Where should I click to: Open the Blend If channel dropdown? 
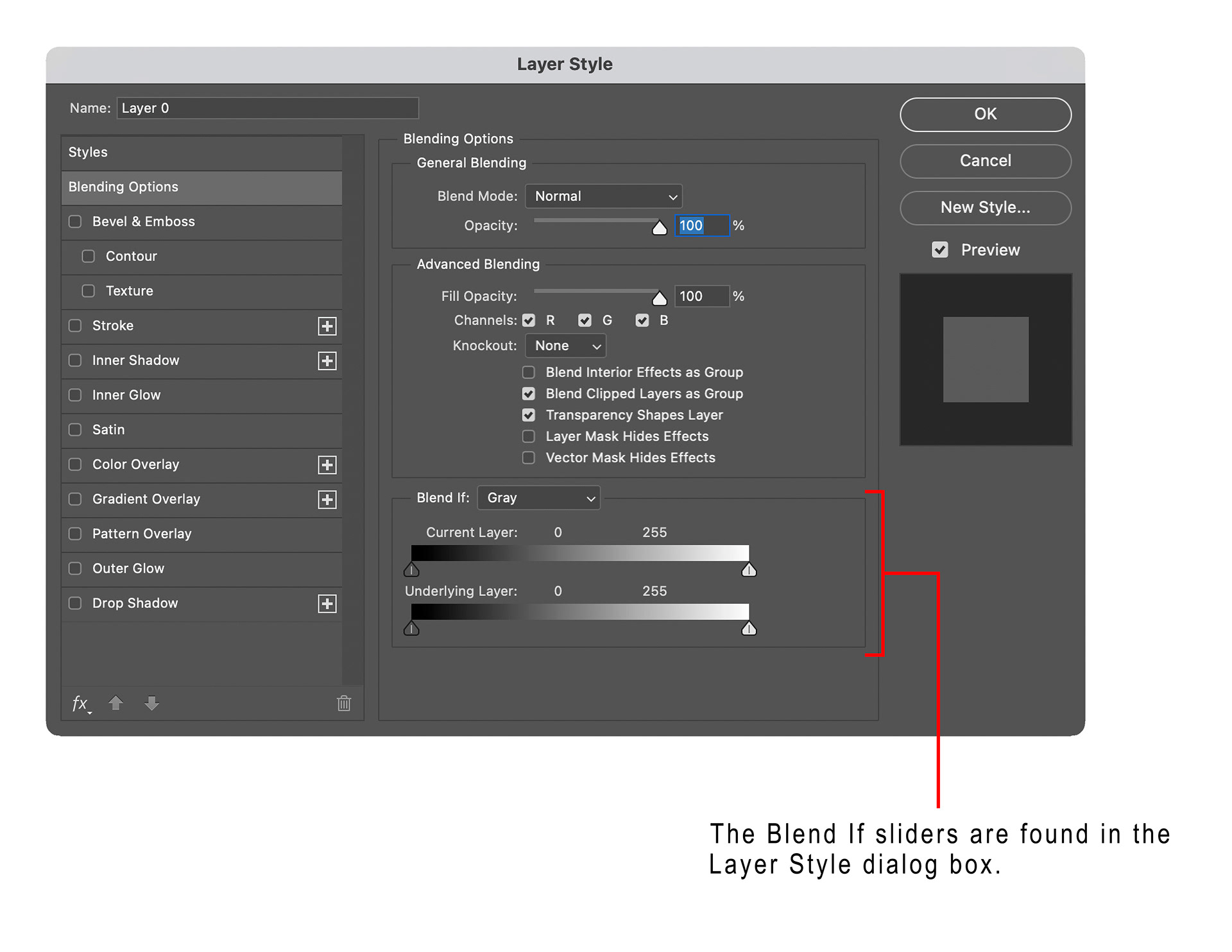[x=538, y=498]
